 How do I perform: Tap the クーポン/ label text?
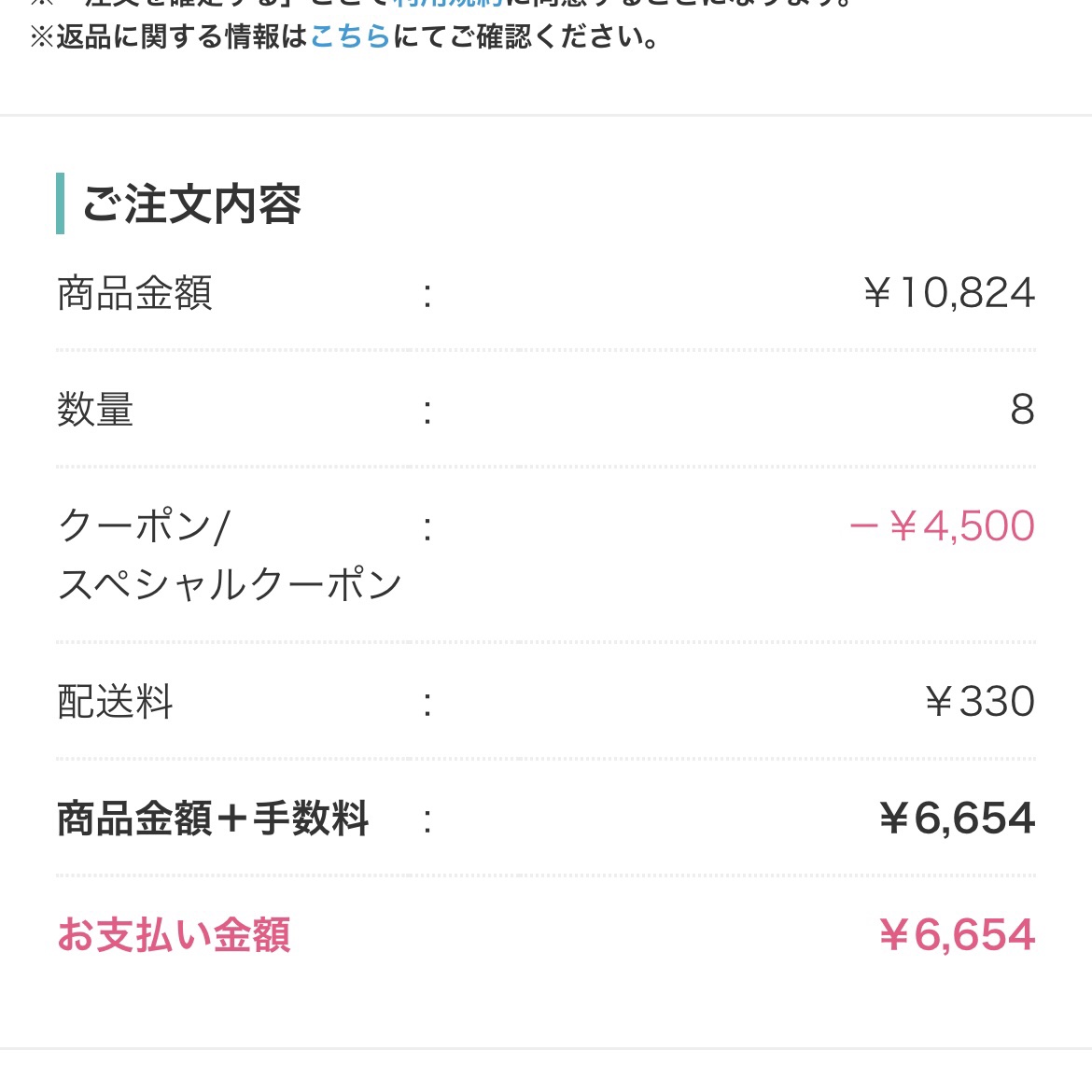[144, 526]
